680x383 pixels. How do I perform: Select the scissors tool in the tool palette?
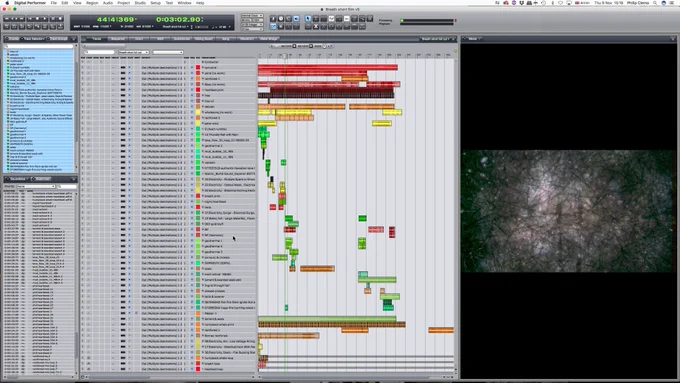click(x=316, y=27)
